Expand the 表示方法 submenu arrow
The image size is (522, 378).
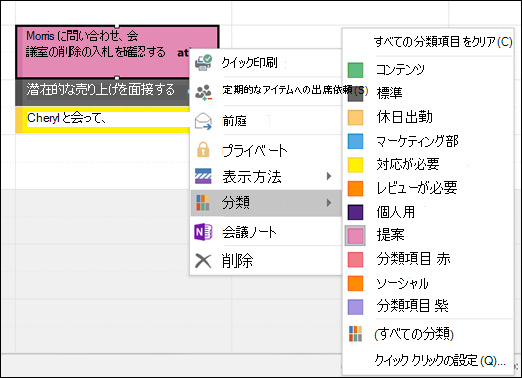point(329,176)
